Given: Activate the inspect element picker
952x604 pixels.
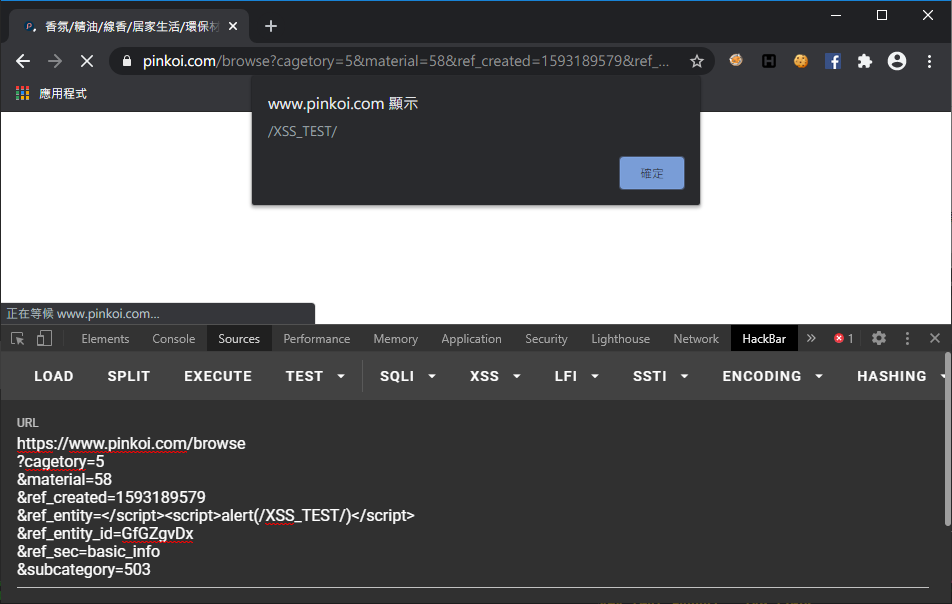Looking at the screenshot, I should pyautogui.click(x=18, y=339).
